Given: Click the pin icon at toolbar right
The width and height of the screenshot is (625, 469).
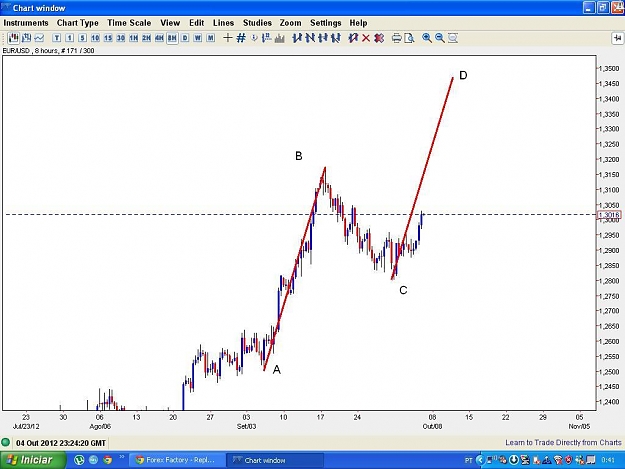Looking at the screenshot, I should (617, 38).
